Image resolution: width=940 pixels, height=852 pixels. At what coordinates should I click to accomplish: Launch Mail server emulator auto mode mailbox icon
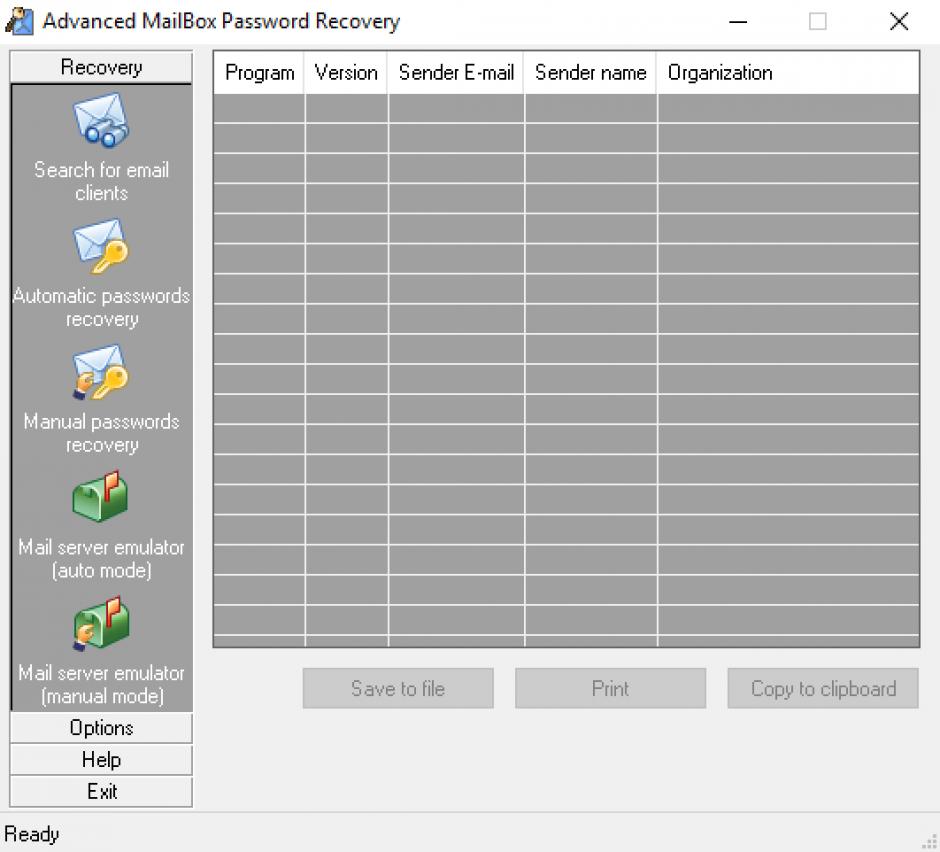(x=101, y=497)
